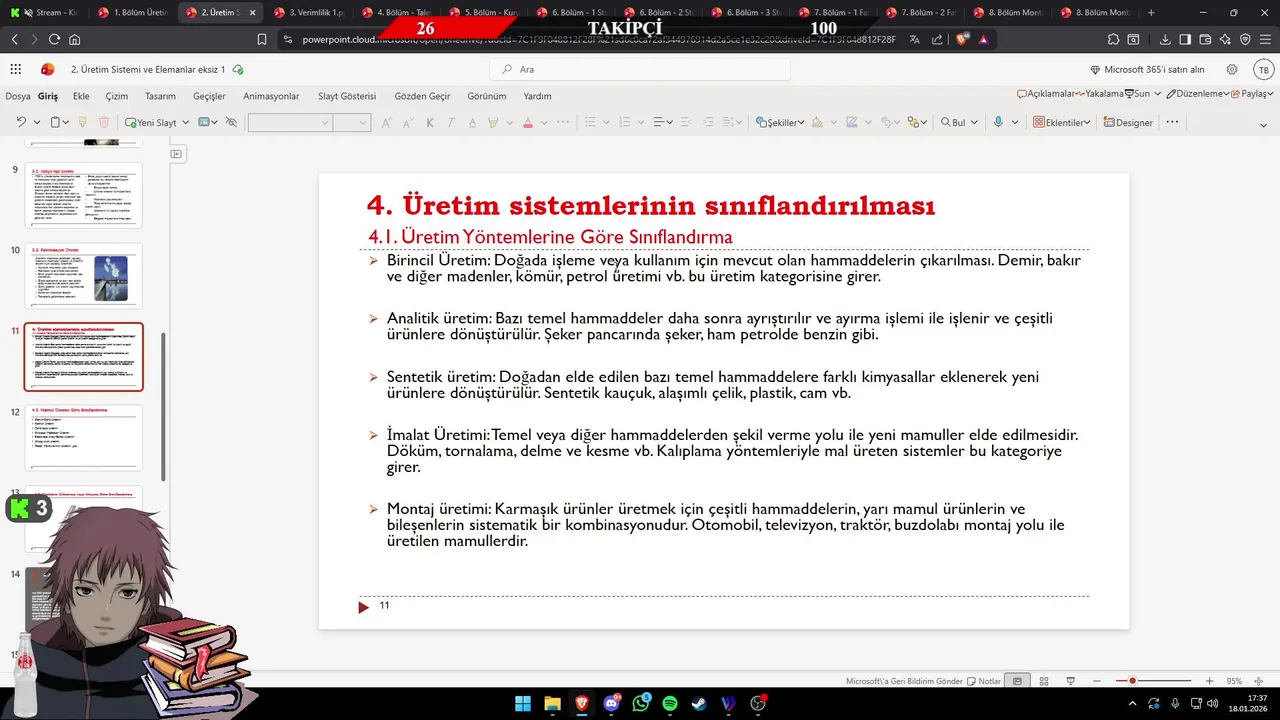The image size is (1280, 720).
Task: Start slideshow from status bar icon
Action: pos(1070,681)
